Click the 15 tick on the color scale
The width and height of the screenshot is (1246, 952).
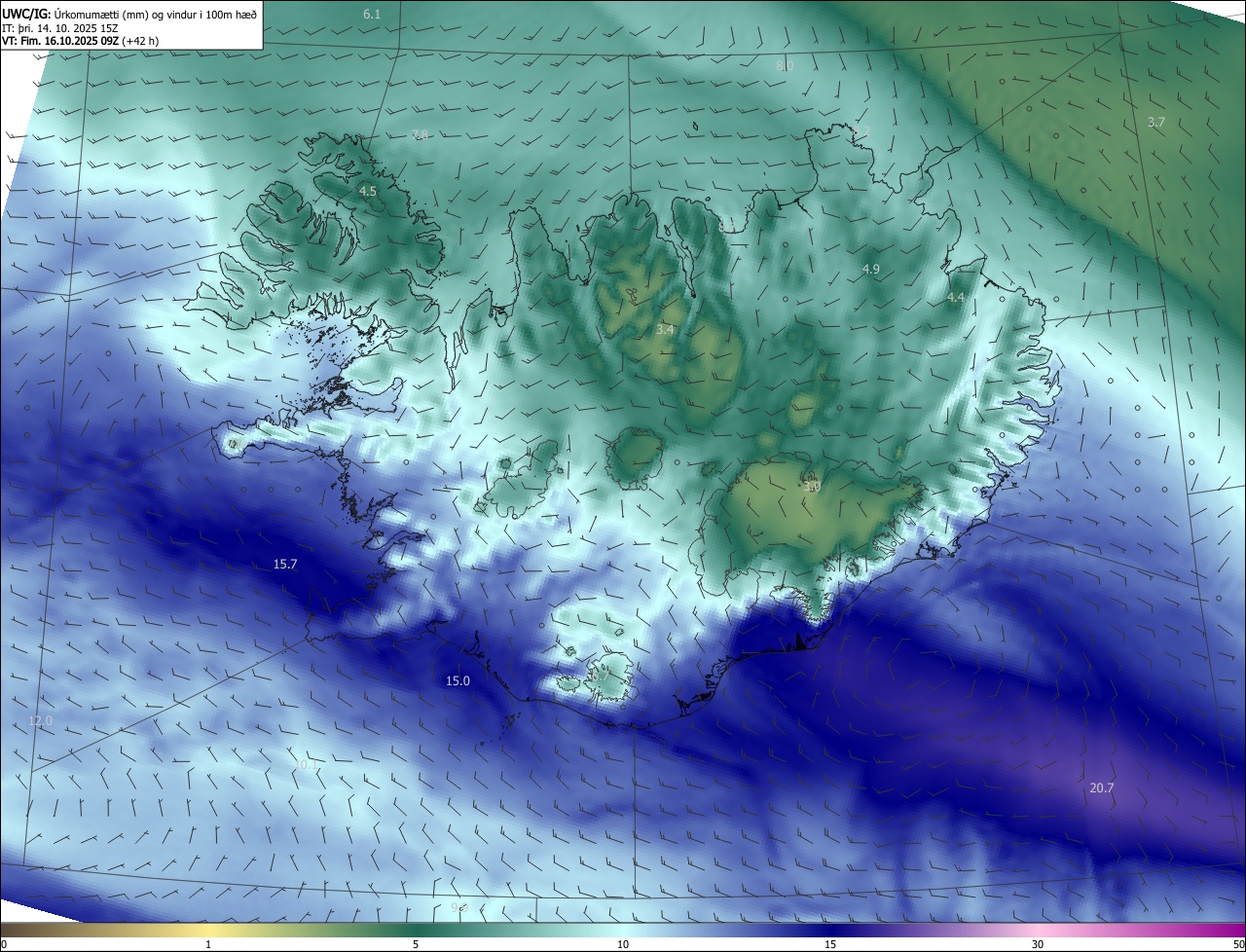830,944
